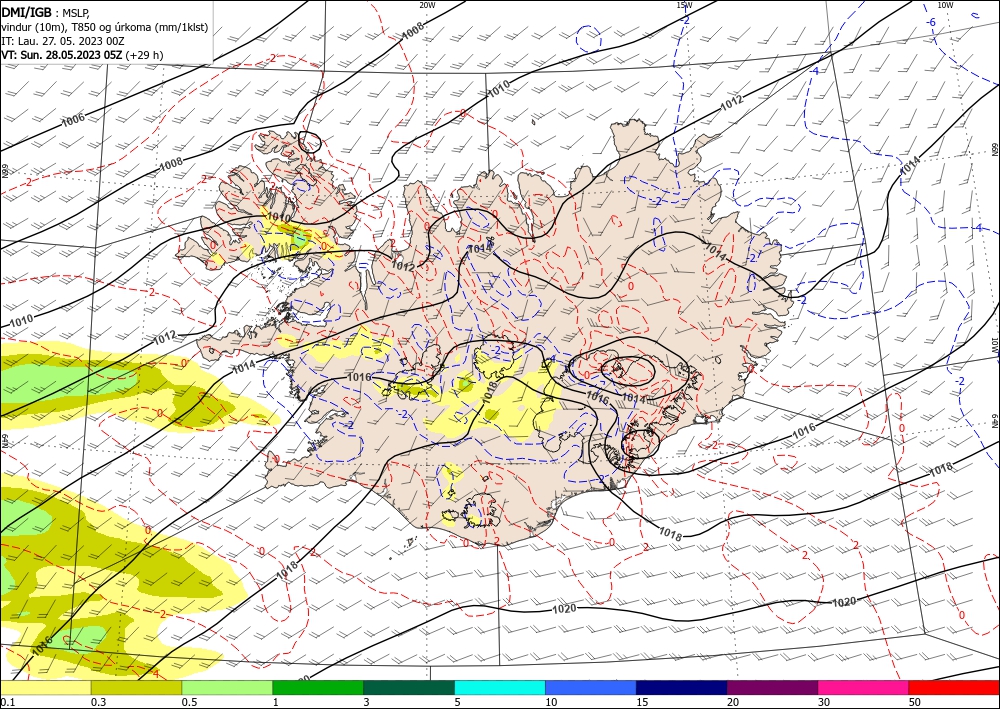Click the "30" legend scale value
1000x709 pixels.
[x=824, y=703]
